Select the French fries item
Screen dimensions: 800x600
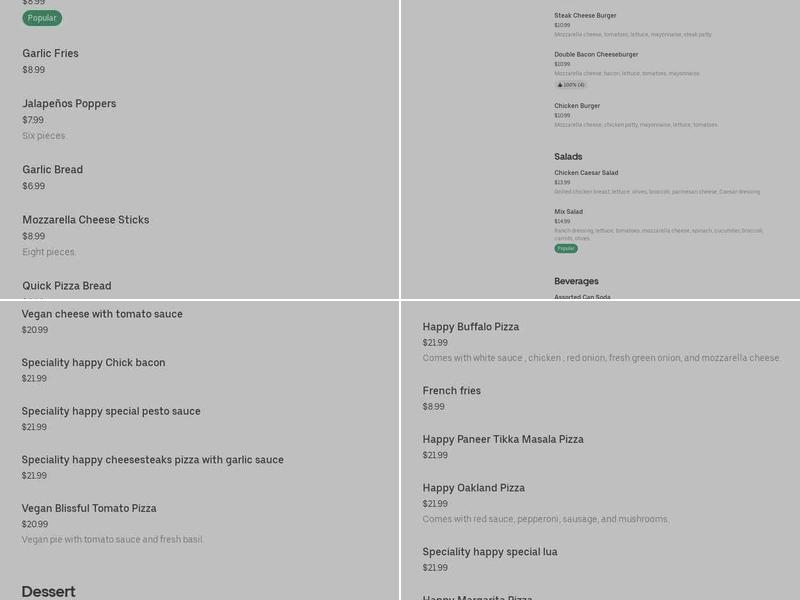[451, 391]
